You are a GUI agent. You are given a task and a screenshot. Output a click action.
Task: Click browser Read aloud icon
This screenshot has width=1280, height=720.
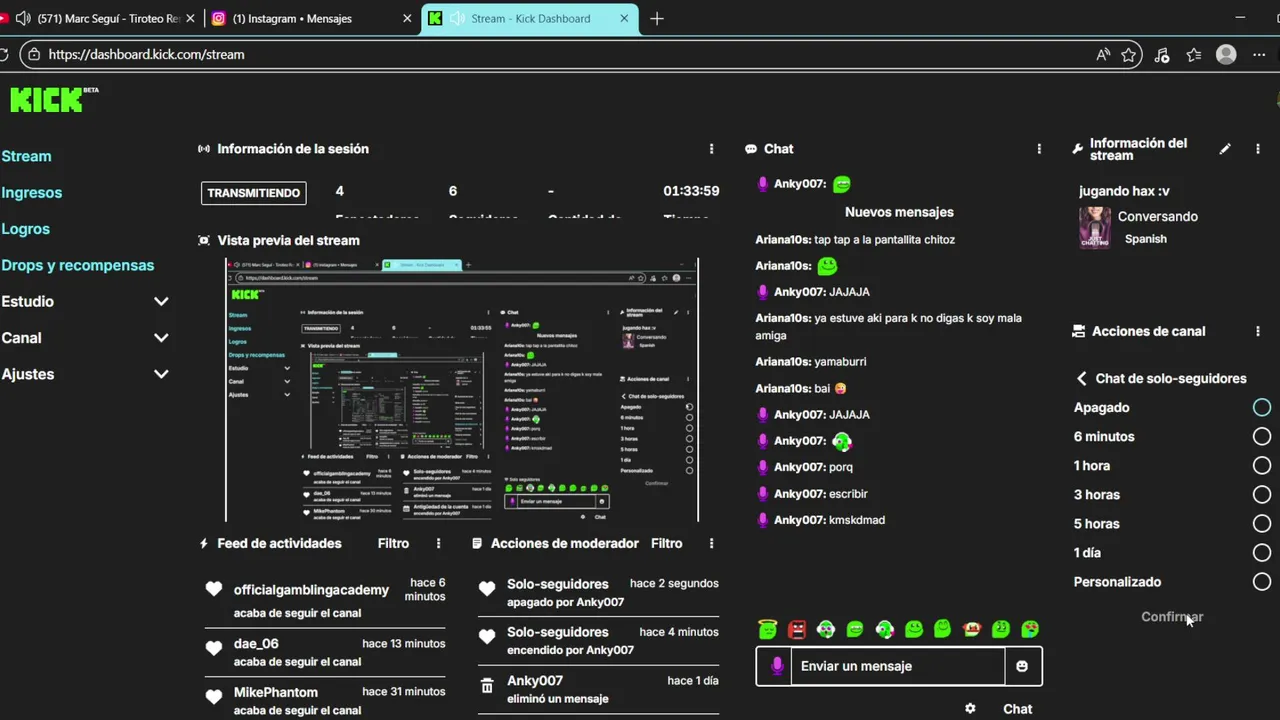1103,55
